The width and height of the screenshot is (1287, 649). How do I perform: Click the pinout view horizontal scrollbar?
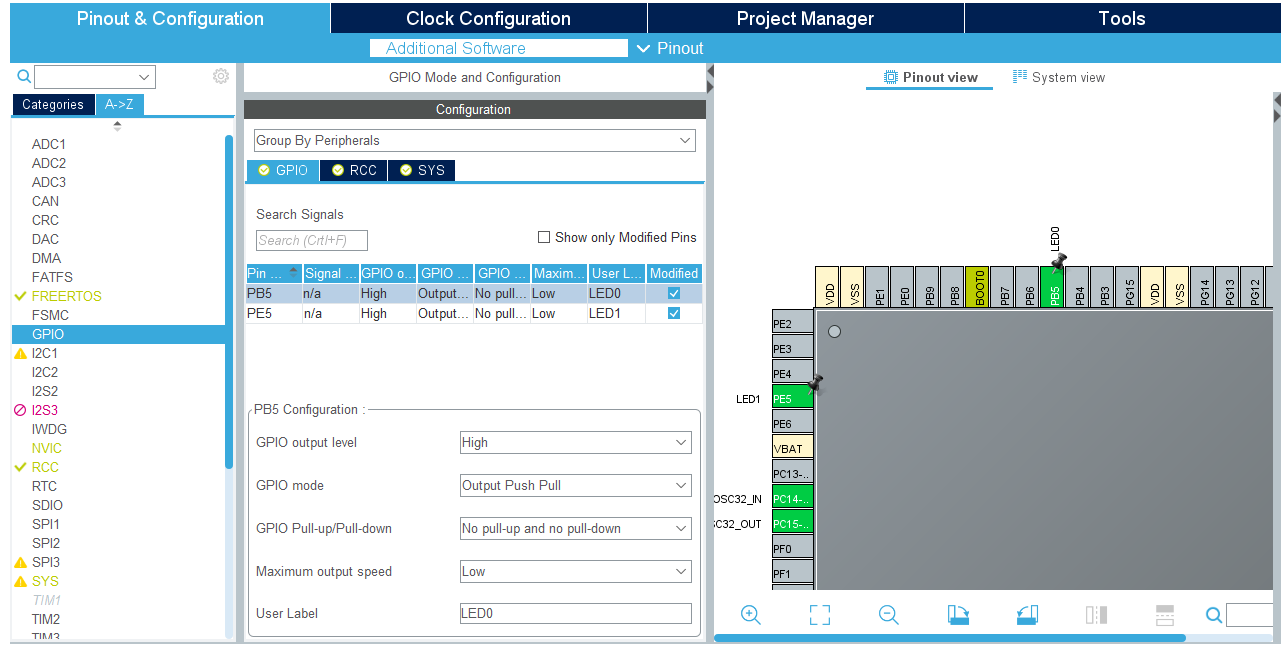click(x=950, y=637)
